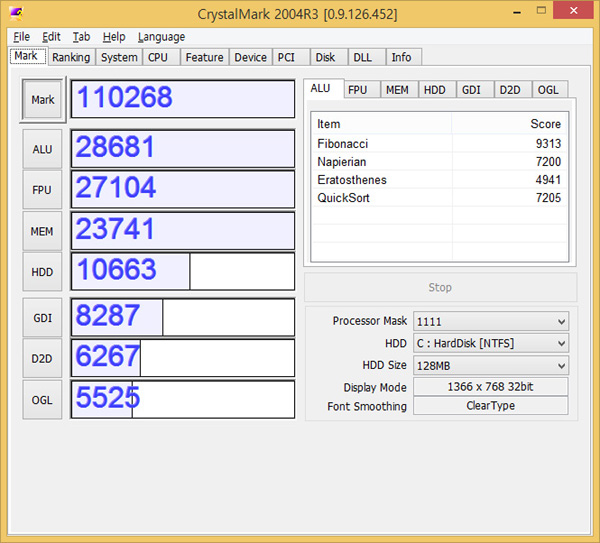The height and width of the screenshot is (543, 600).
Task: Switch to the Mark tab
Action: (28, 56)
